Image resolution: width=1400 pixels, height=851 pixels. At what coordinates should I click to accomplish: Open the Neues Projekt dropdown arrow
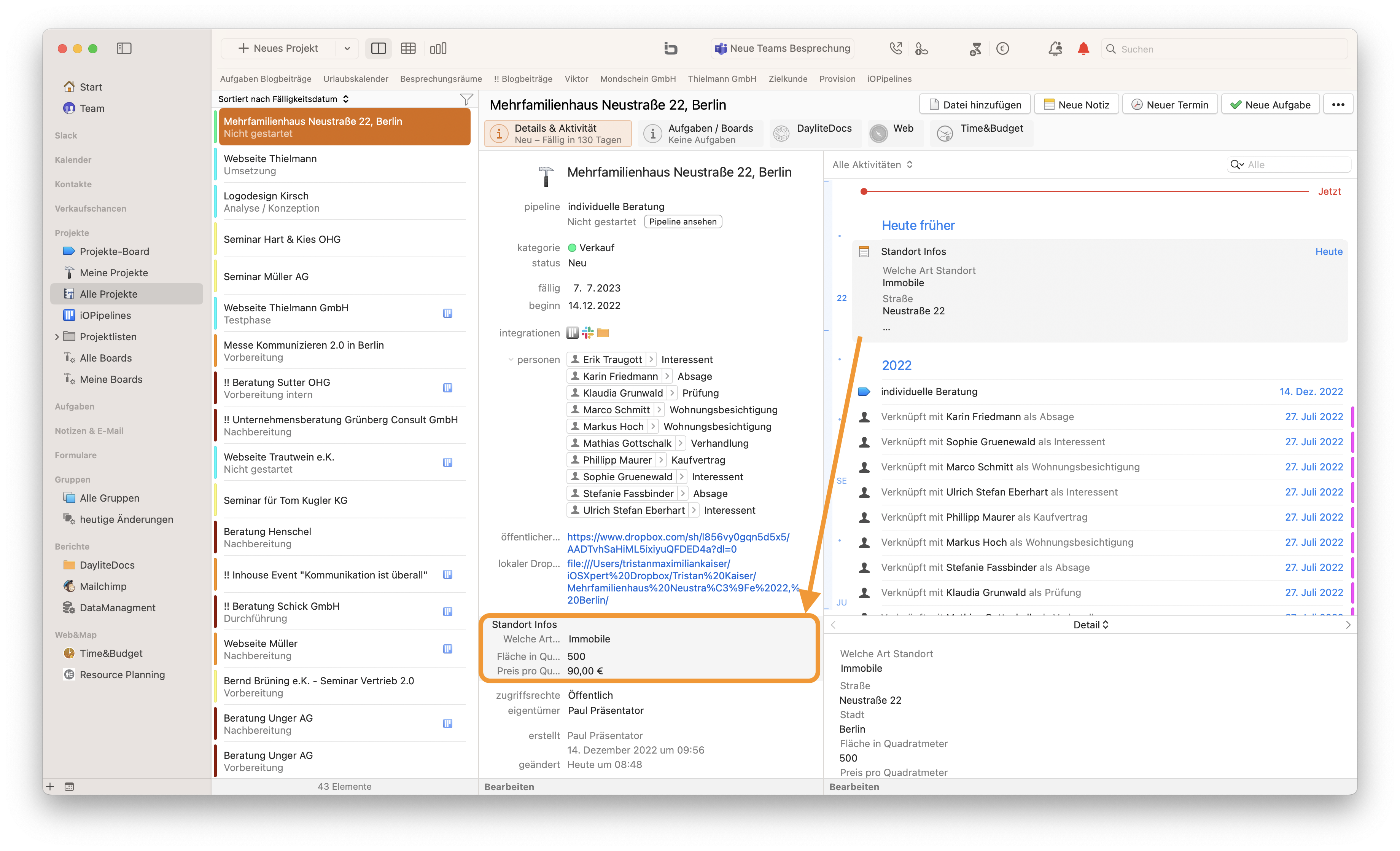(x=347, y=48)
